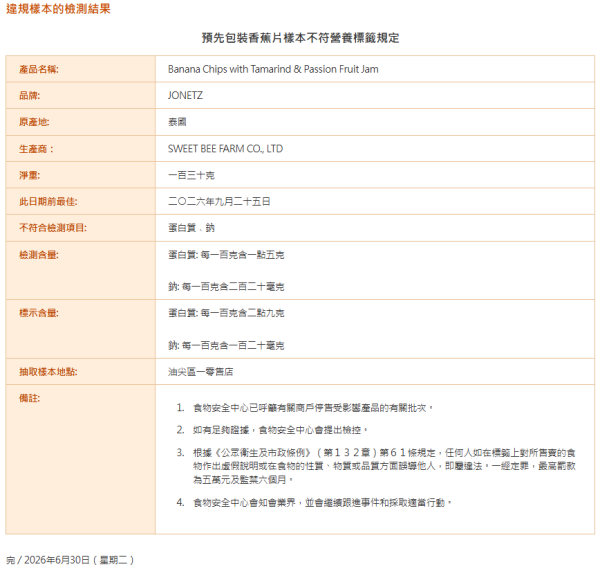Select sampling location 油尖區一零售店

tap(201, 372)
